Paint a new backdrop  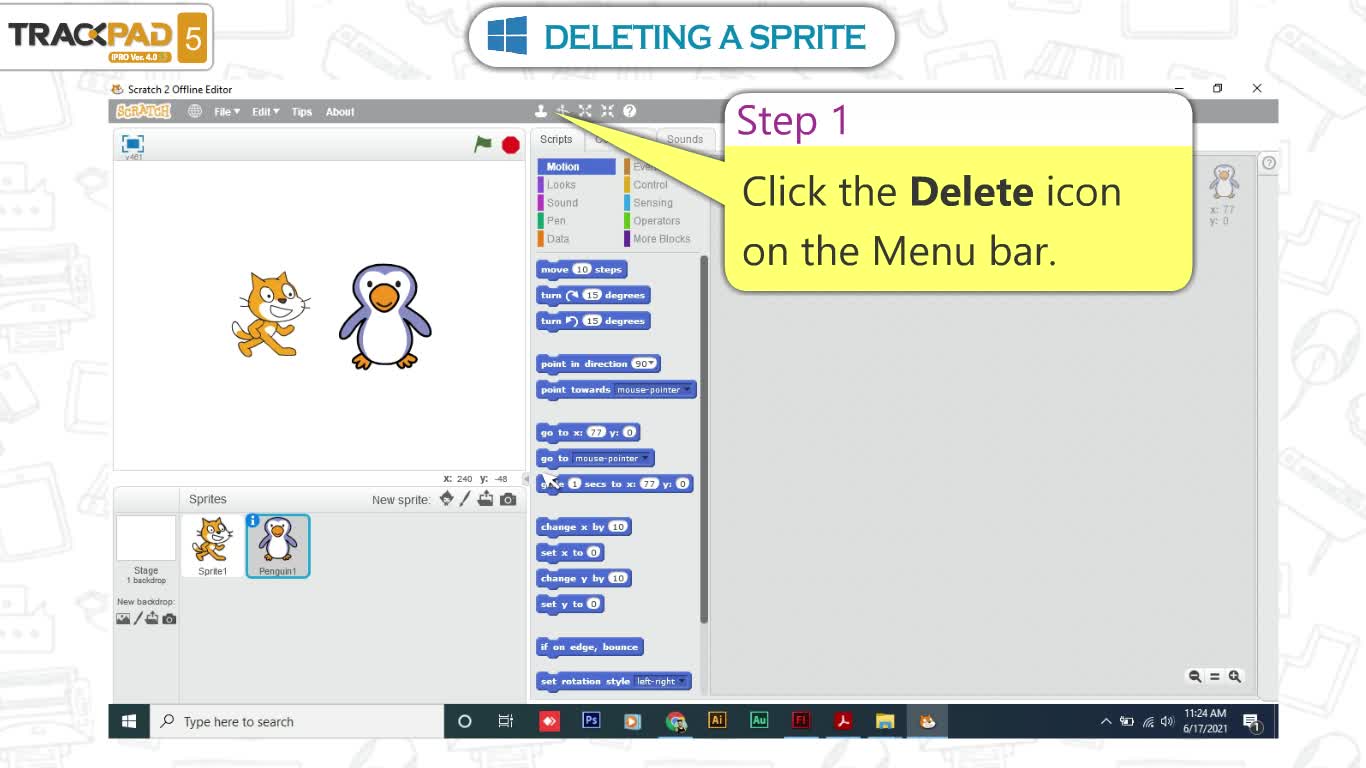[138, 619]
